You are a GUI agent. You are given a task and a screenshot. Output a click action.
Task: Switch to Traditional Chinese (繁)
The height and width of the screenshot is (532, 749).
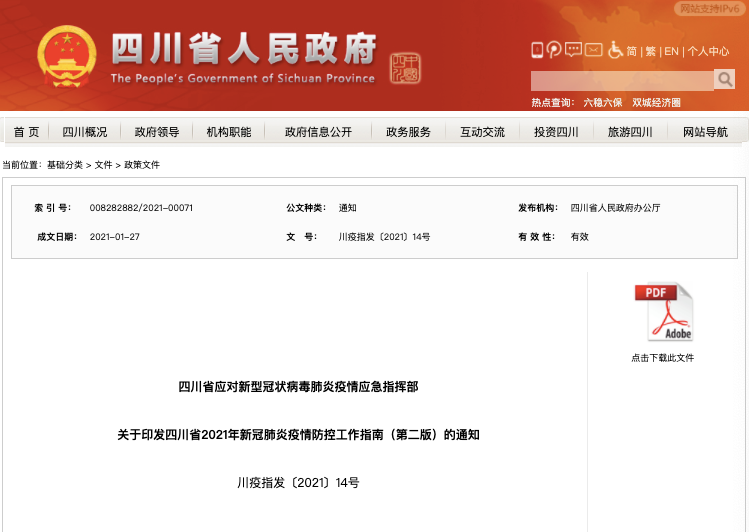point(651,51)
